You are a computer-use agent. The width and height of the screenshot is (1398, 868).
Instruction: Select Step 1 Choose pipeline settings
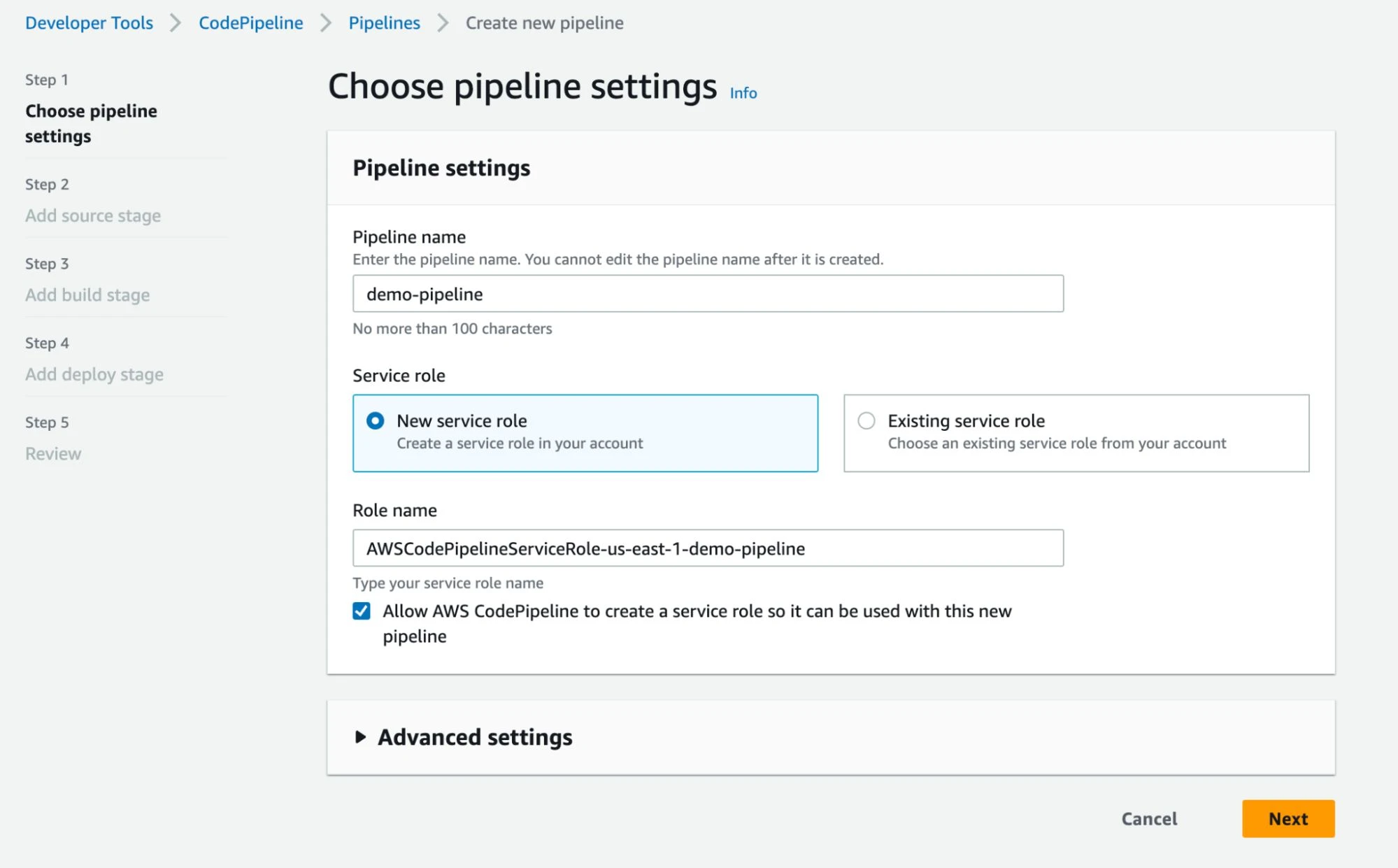pos(90,123)
